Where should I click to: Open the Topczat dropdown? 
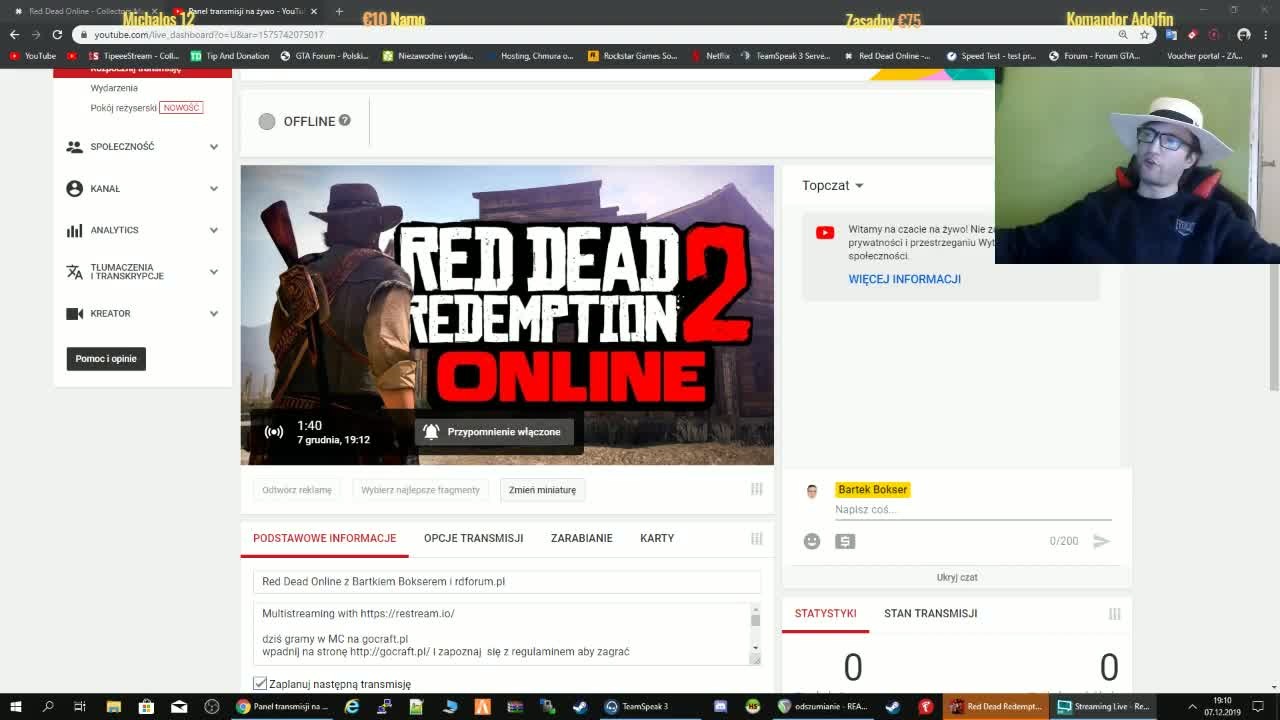(832, 186)
